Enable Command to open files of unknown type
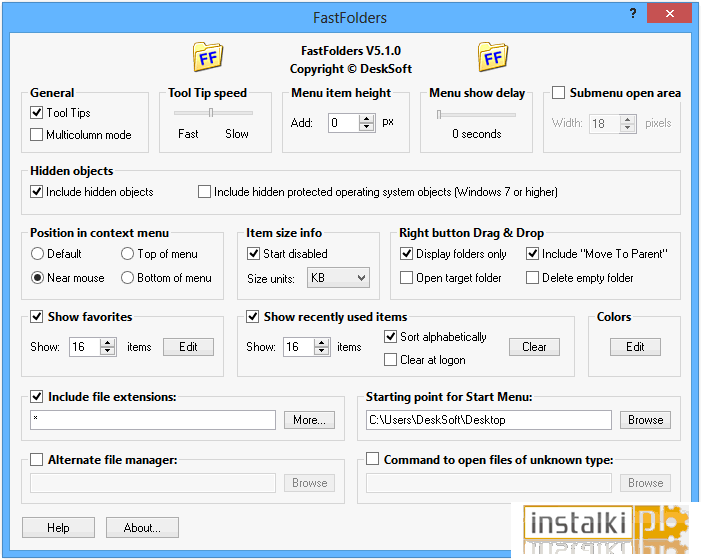Image resolution: width=701 pixels, height=560 pixels. (372, 459)
